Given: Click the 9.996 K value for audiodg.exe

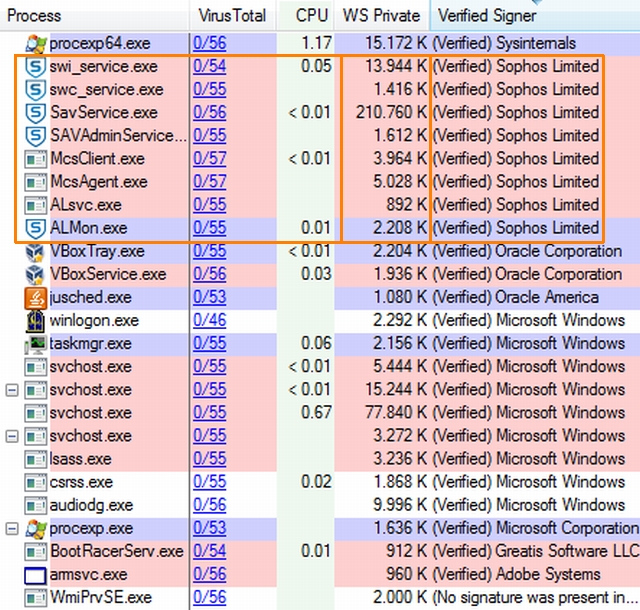Looking at the screenshot, I should 400,505.
